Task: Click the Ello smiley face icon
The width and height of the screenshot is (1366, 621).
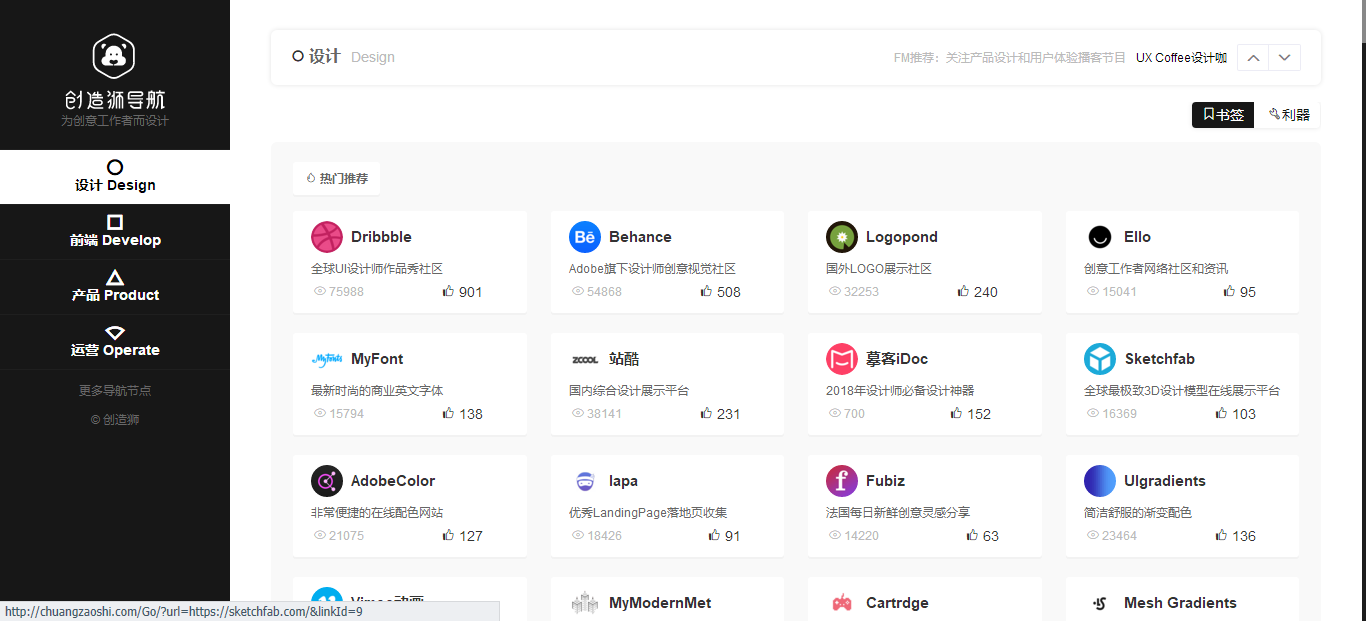Action: 1100,237
